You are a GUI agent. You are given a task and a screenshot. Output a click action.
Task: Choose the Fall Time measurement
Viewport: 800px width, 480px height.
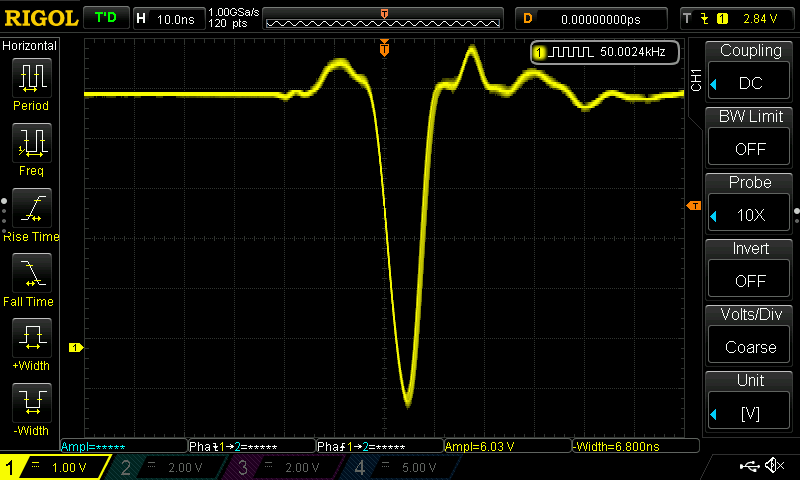coord(31,275)
